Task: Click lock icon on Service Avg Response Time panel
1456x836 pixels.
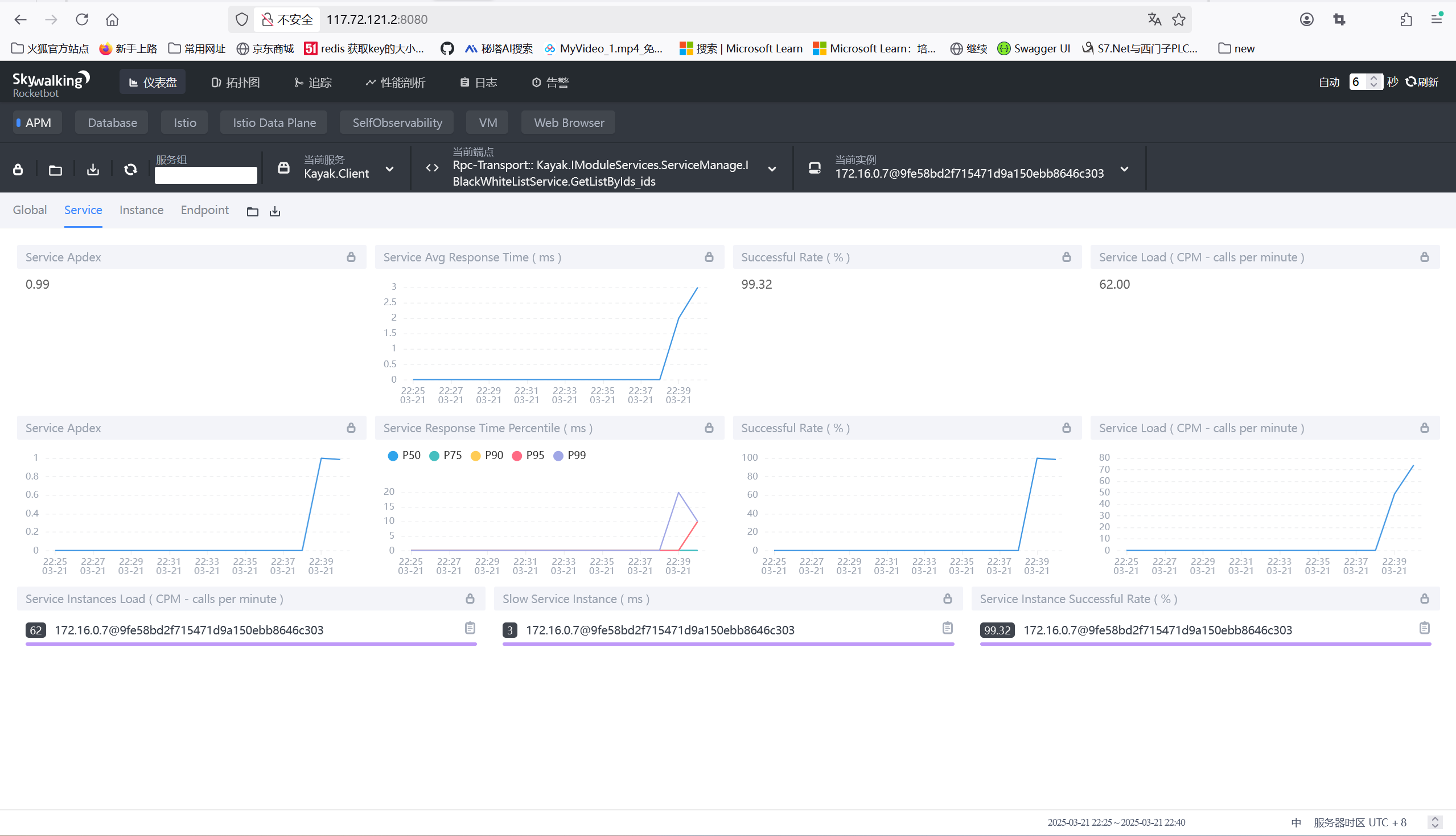Action: tap(709, 257)
